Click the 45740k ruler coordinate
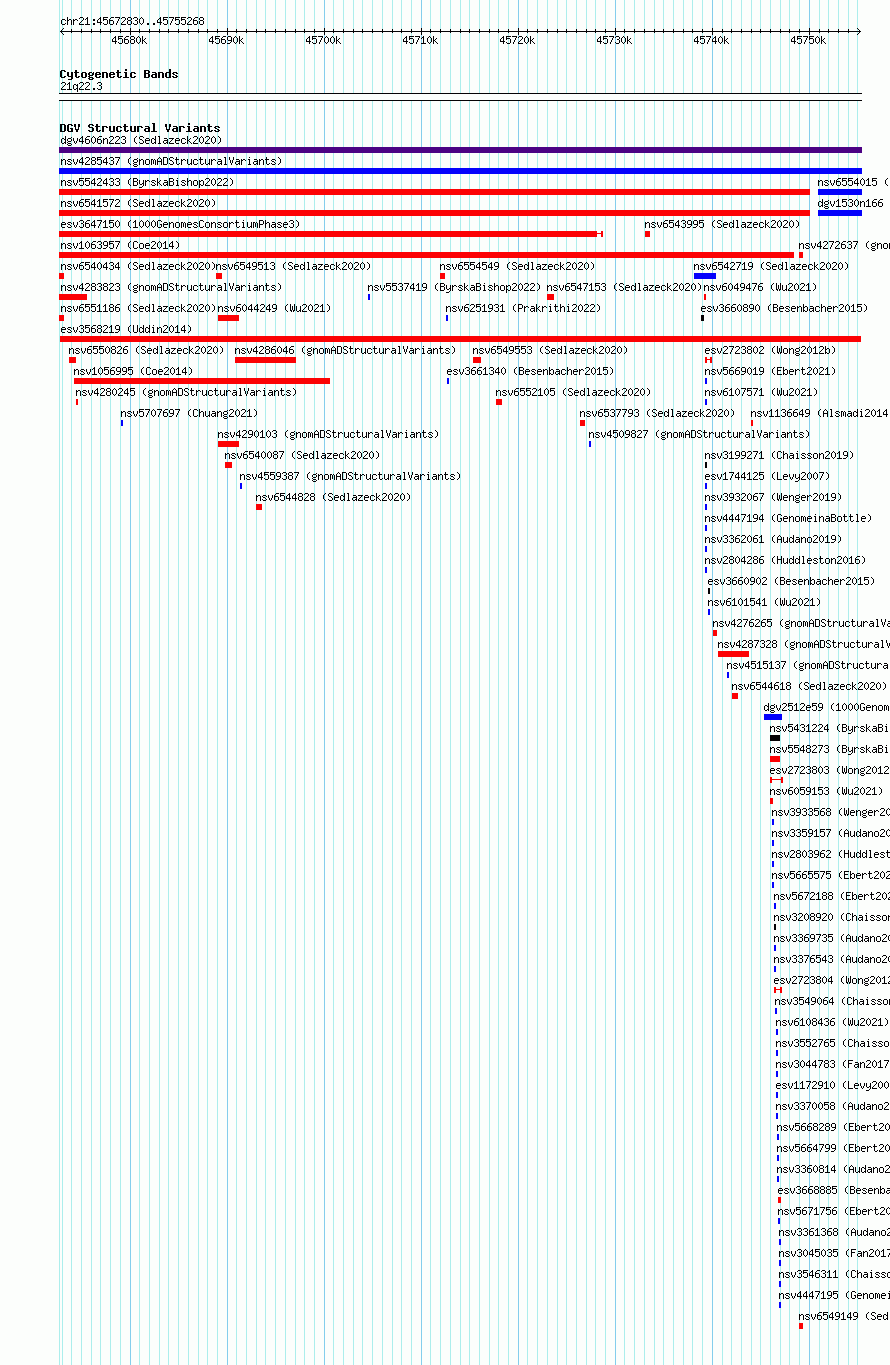Screen dimensions: 890x1365 tap(711, 41)
